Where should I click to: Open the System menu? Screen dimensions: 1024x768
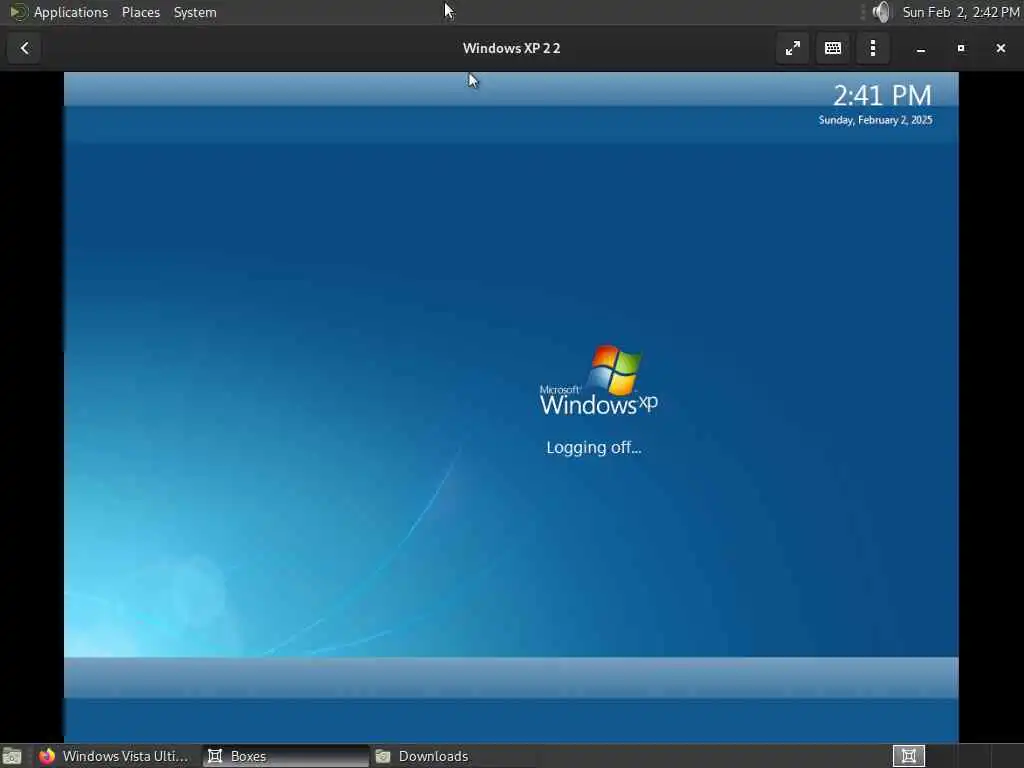pos(195,12)
